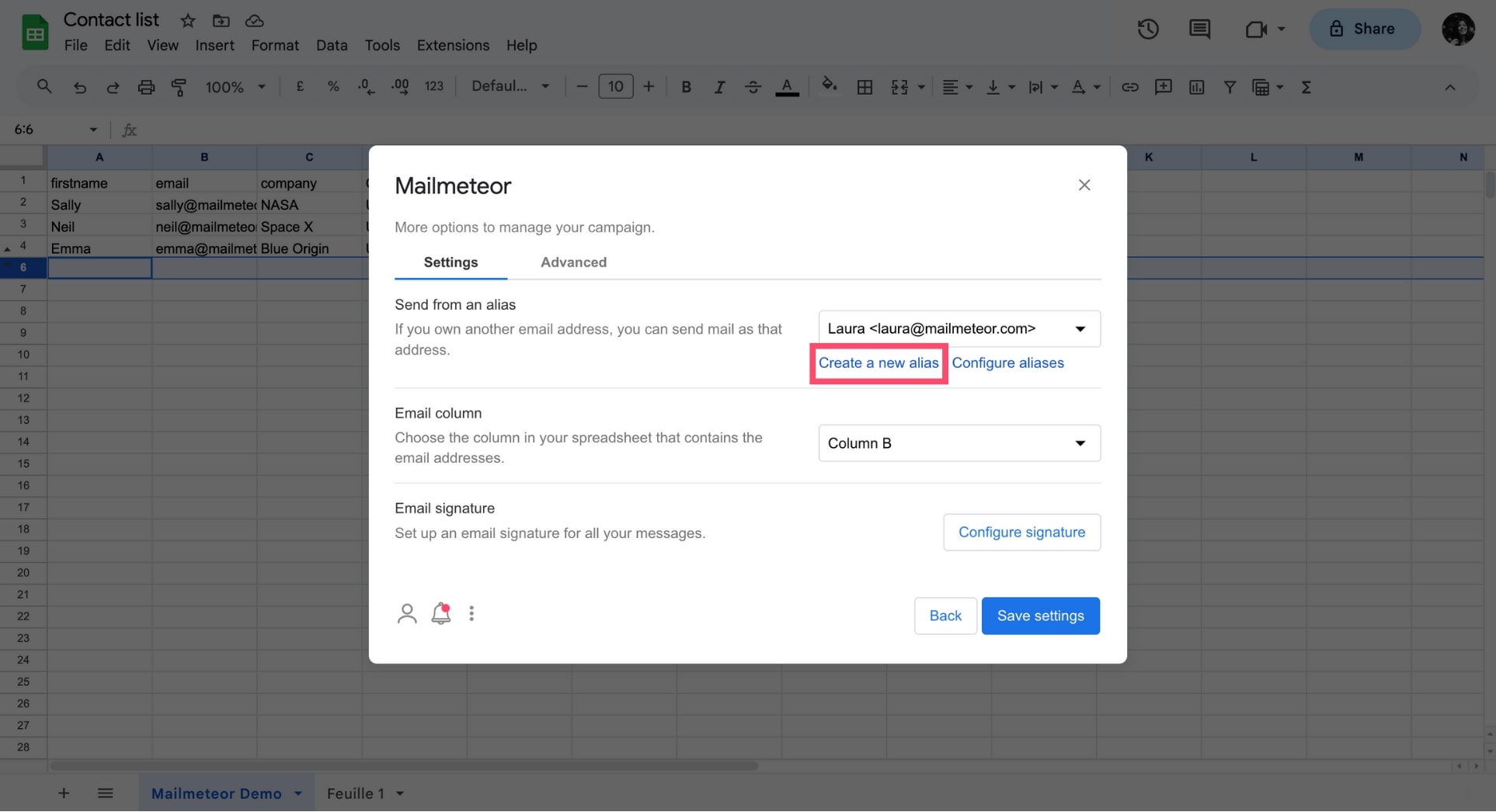
Task: Open the all sheets list
Action: pos(106,793)
